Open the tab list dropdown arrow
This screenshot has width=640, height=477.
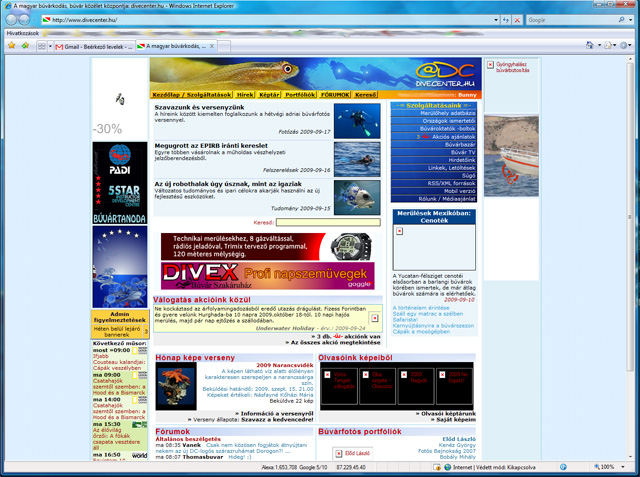[50, 46]
